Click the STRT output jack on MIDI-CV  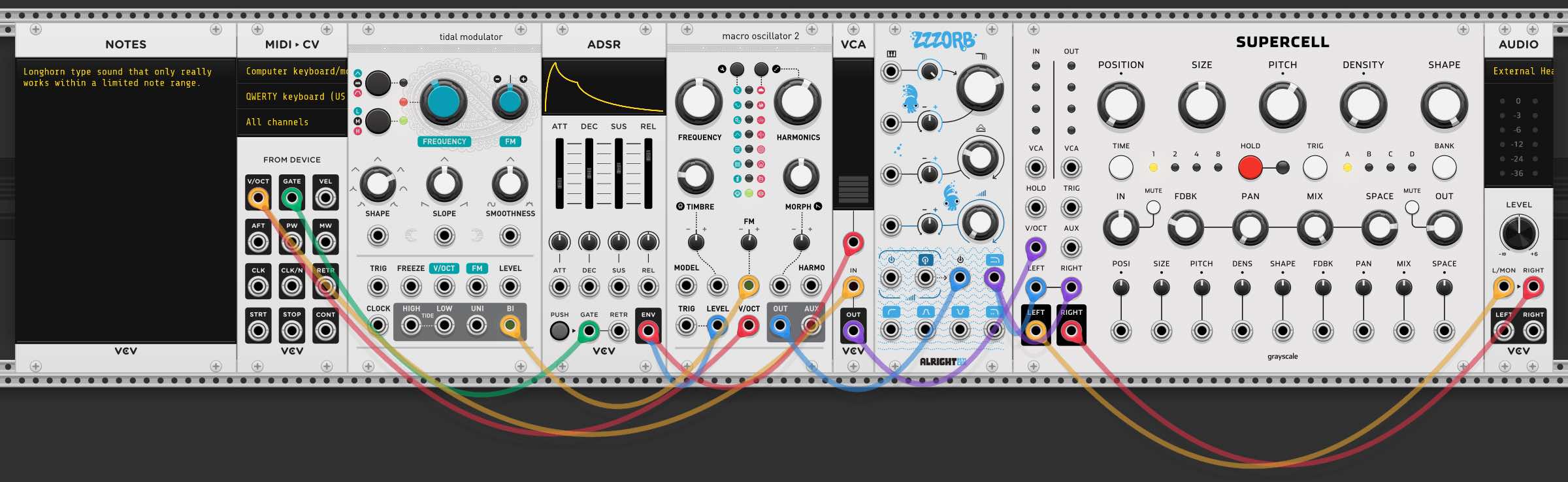[x=258, y=331]
